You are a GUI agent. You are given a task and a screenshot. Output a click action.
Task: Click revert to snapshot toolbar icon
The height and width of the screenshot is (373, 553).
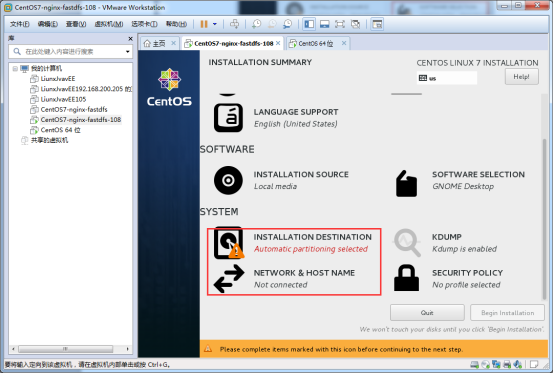(x=272, y=24)
